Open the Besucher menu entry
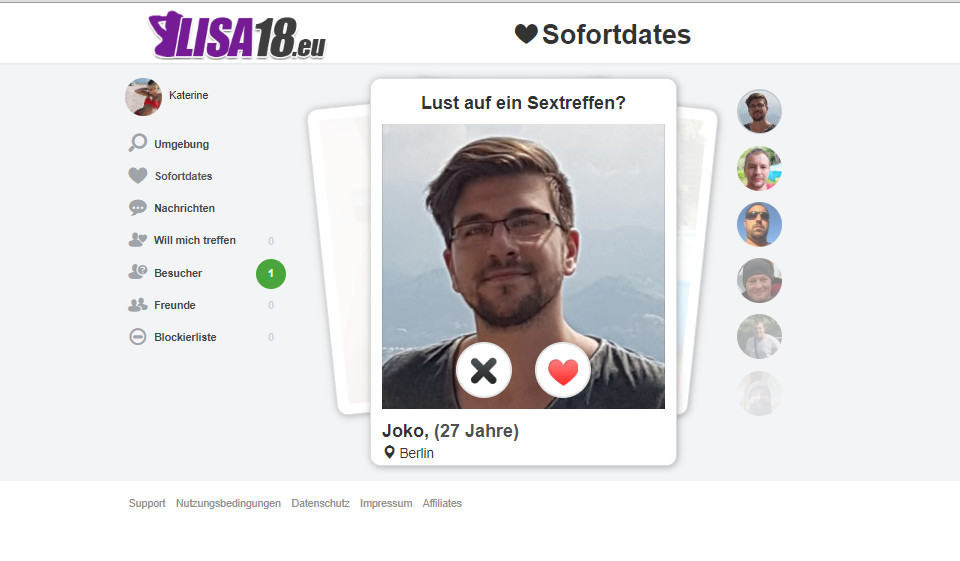The height and width of the screenshot is (561, 960). tap(178, 273)
